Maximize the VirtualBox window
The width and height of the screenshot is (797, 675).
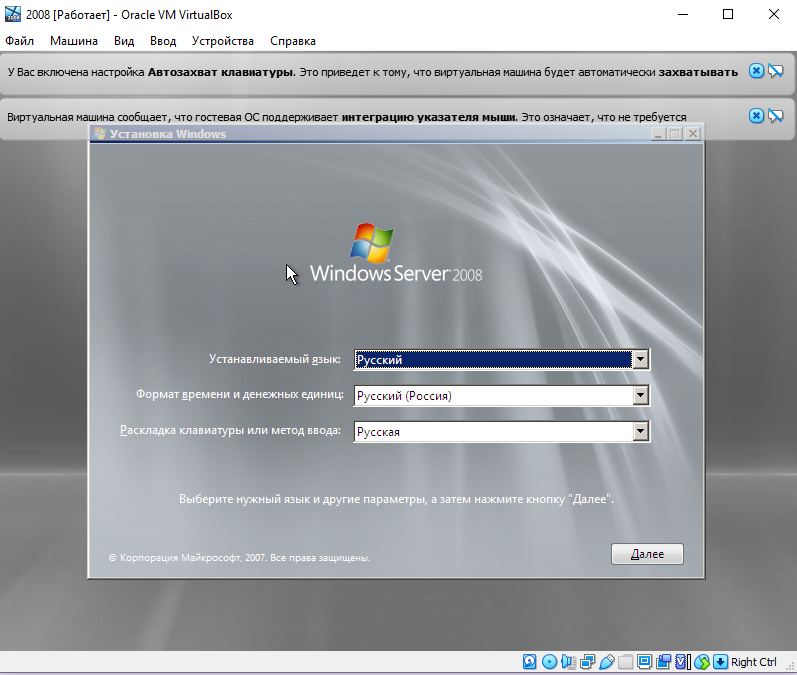point(728,14)
